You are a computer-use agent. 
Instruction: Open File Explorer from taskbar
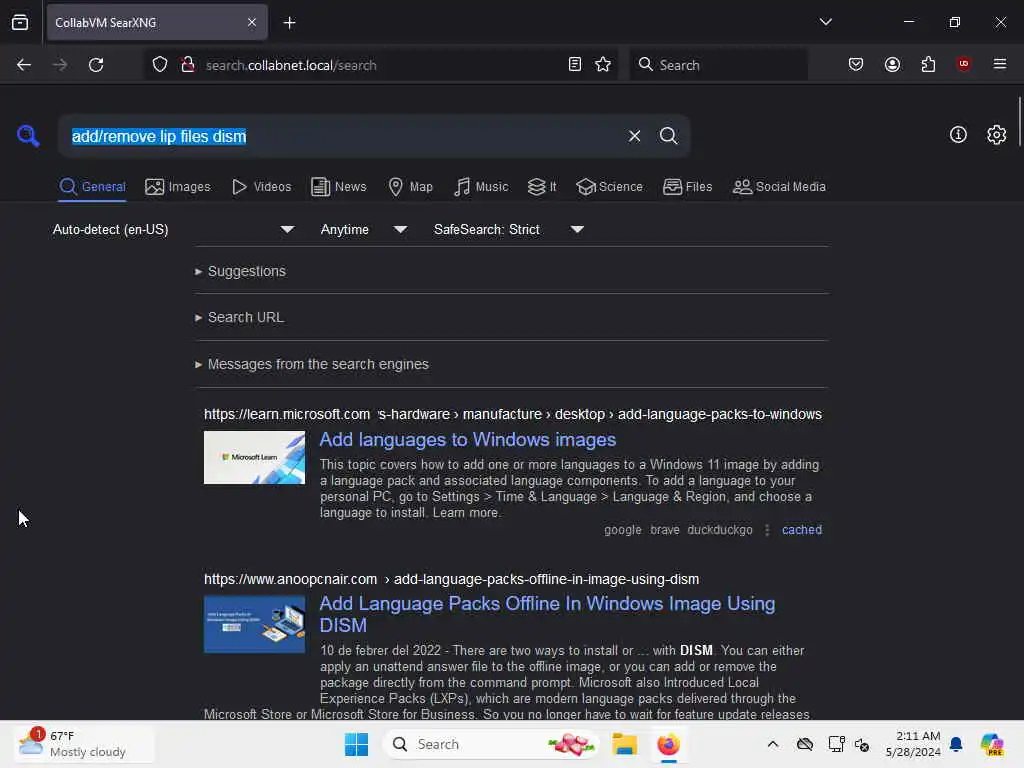click(624, 744)
